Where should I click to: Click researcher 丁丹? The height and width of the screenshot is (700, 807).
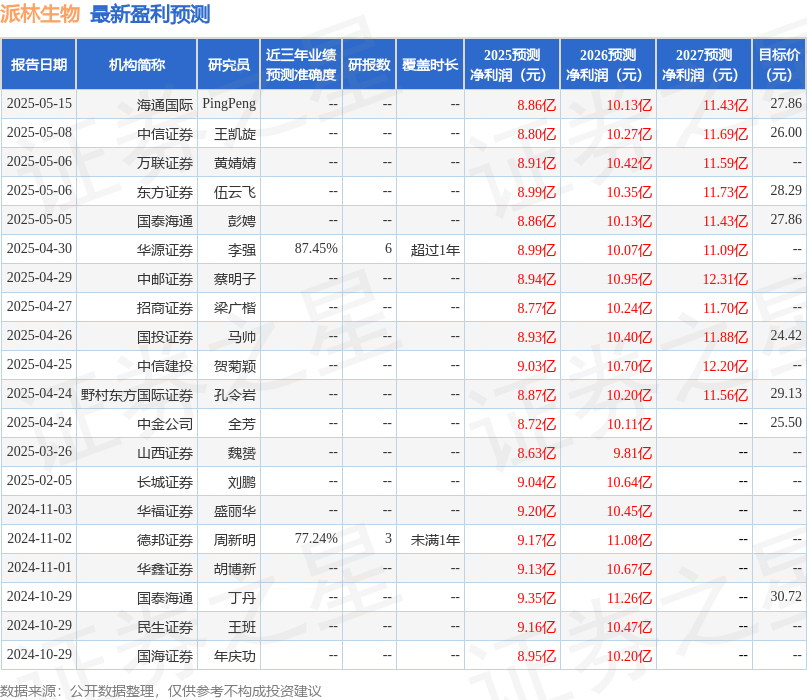pos(242,598)
